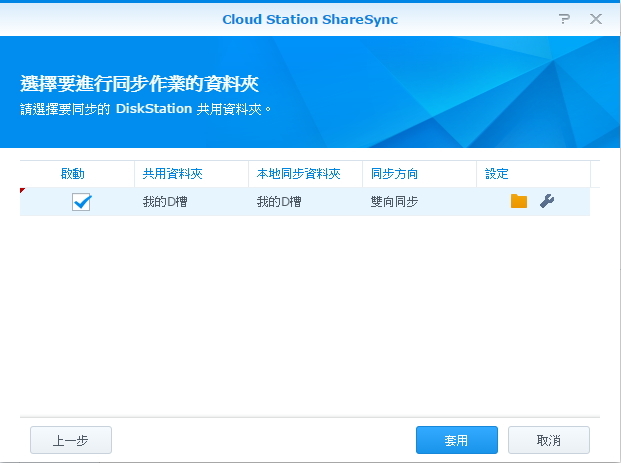Close the Cloud Station ShareSync dialog
This screenshot has height=463, width=621.
tap(596, 19)
